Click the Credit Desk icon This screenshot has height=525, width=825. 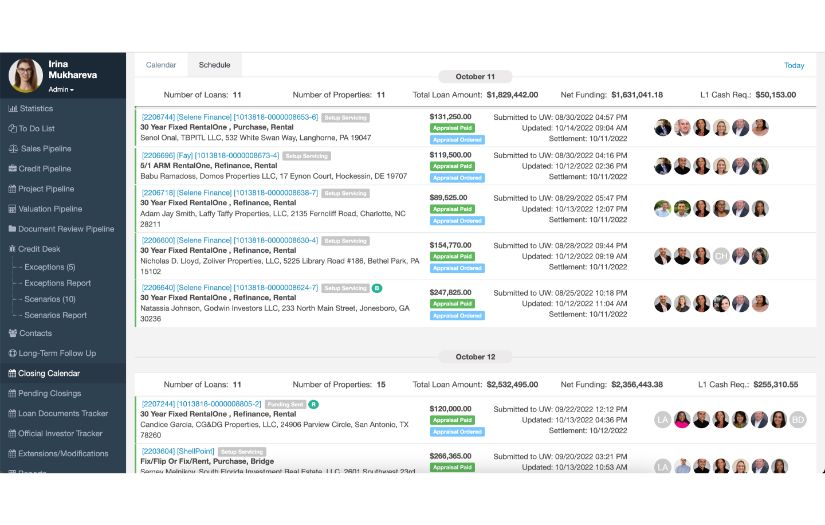[12, 249]
